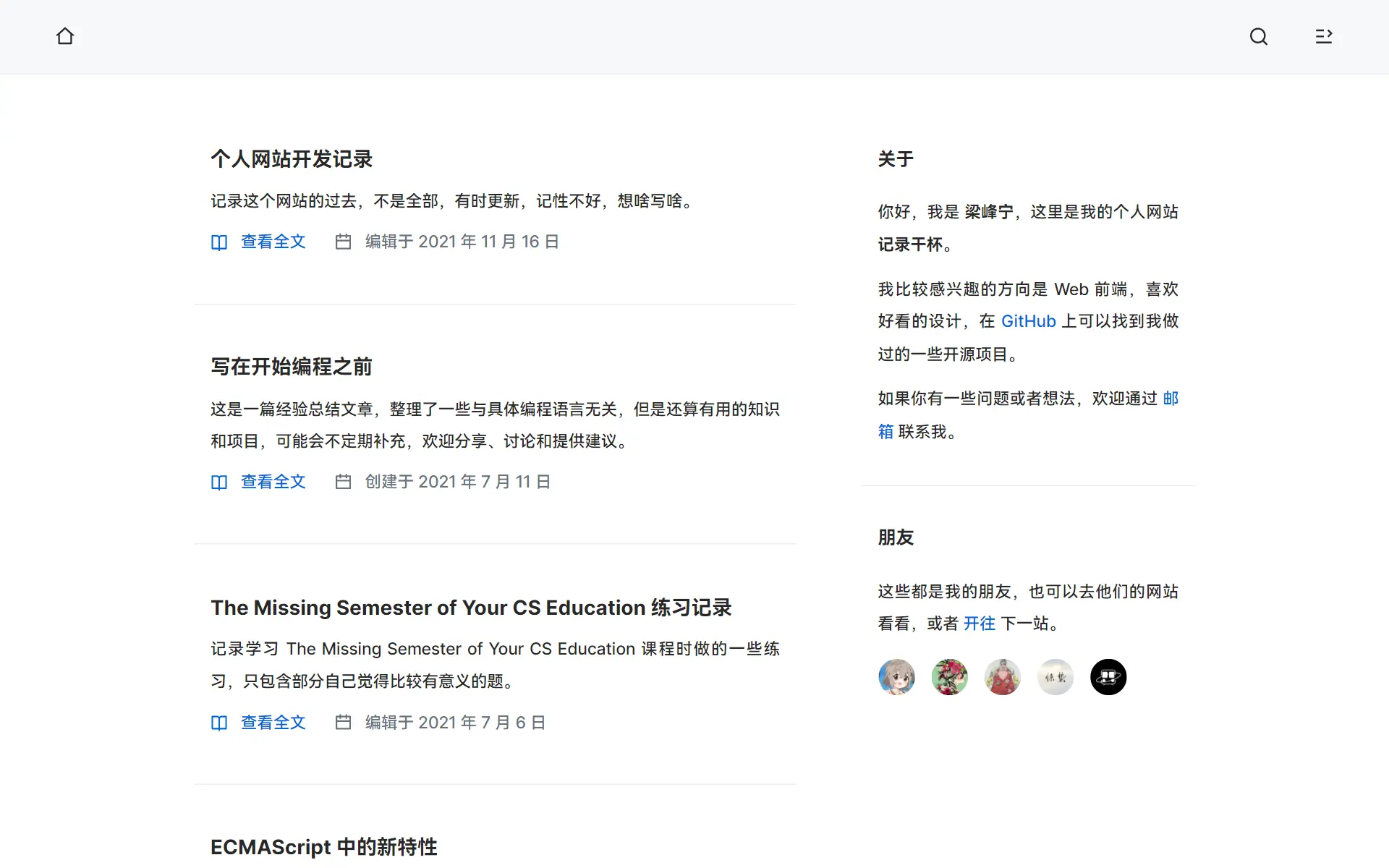1389x868 pixels.
Task: Click the 开往 link in the friends section
Action: click(980, 624)
